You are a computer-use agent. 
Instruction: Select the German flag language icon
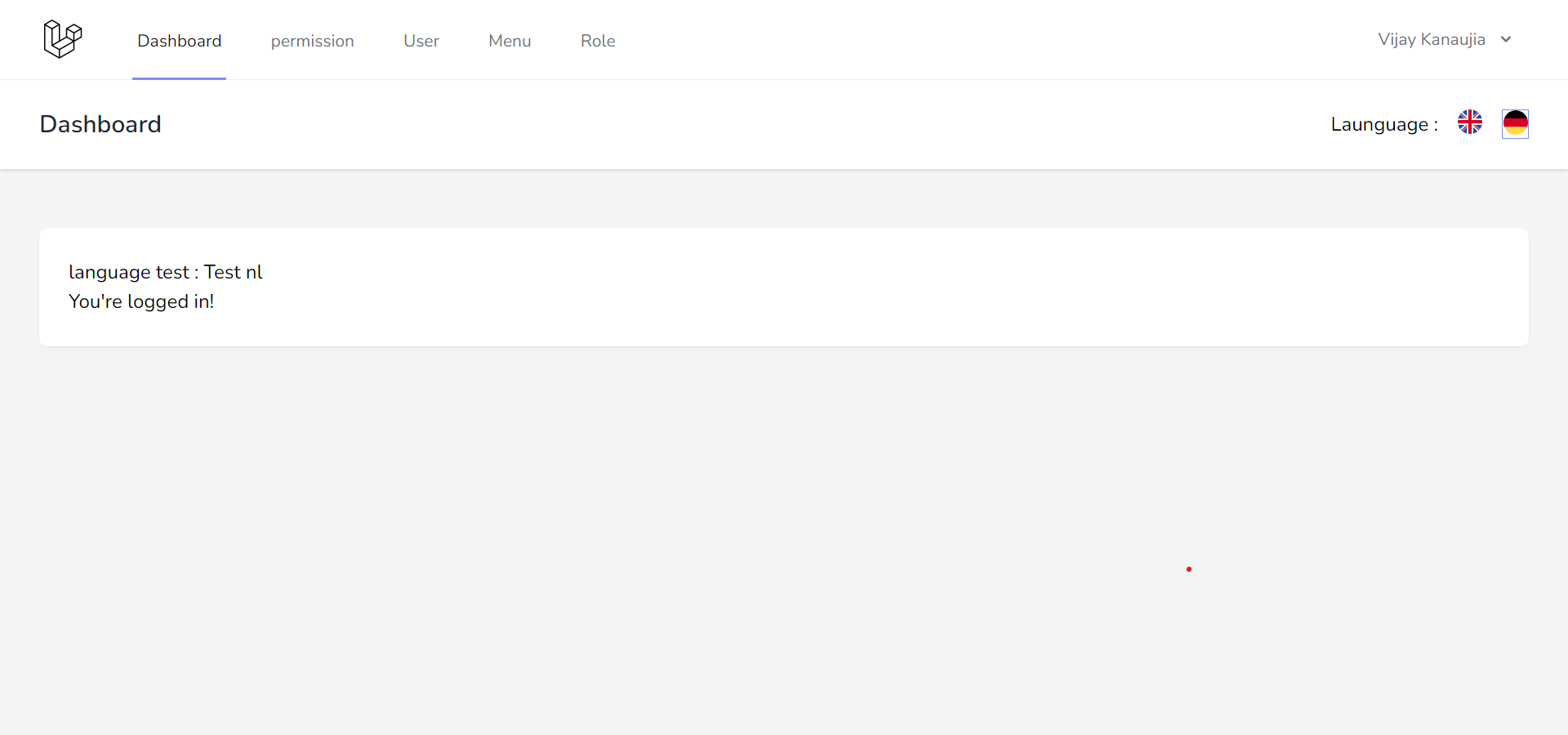pos(1515,123)
